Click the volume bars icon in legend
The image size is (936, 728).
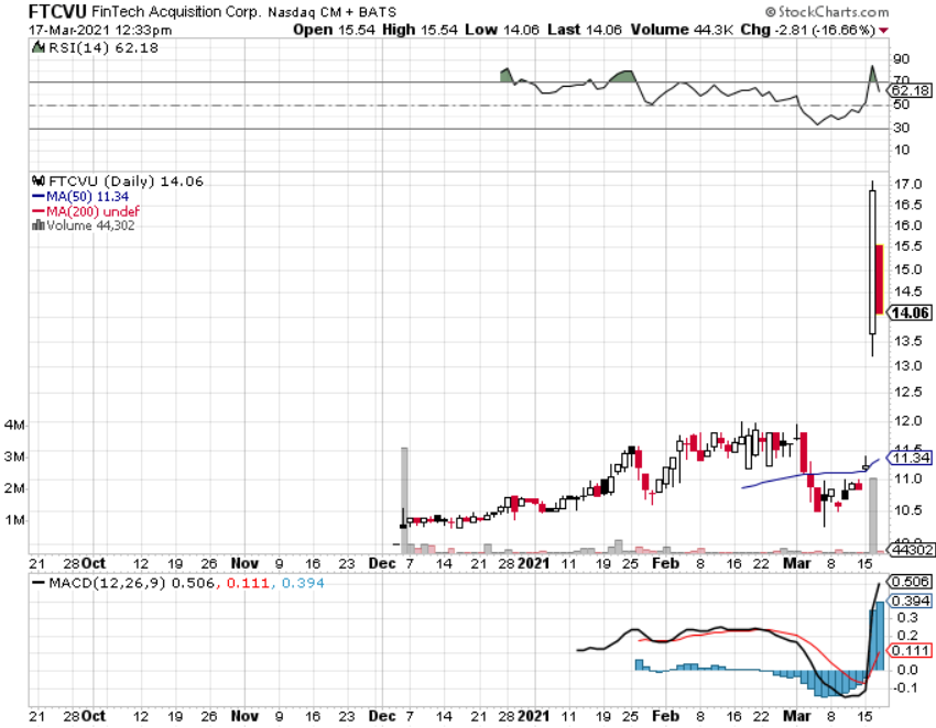[x=38, y=226]
